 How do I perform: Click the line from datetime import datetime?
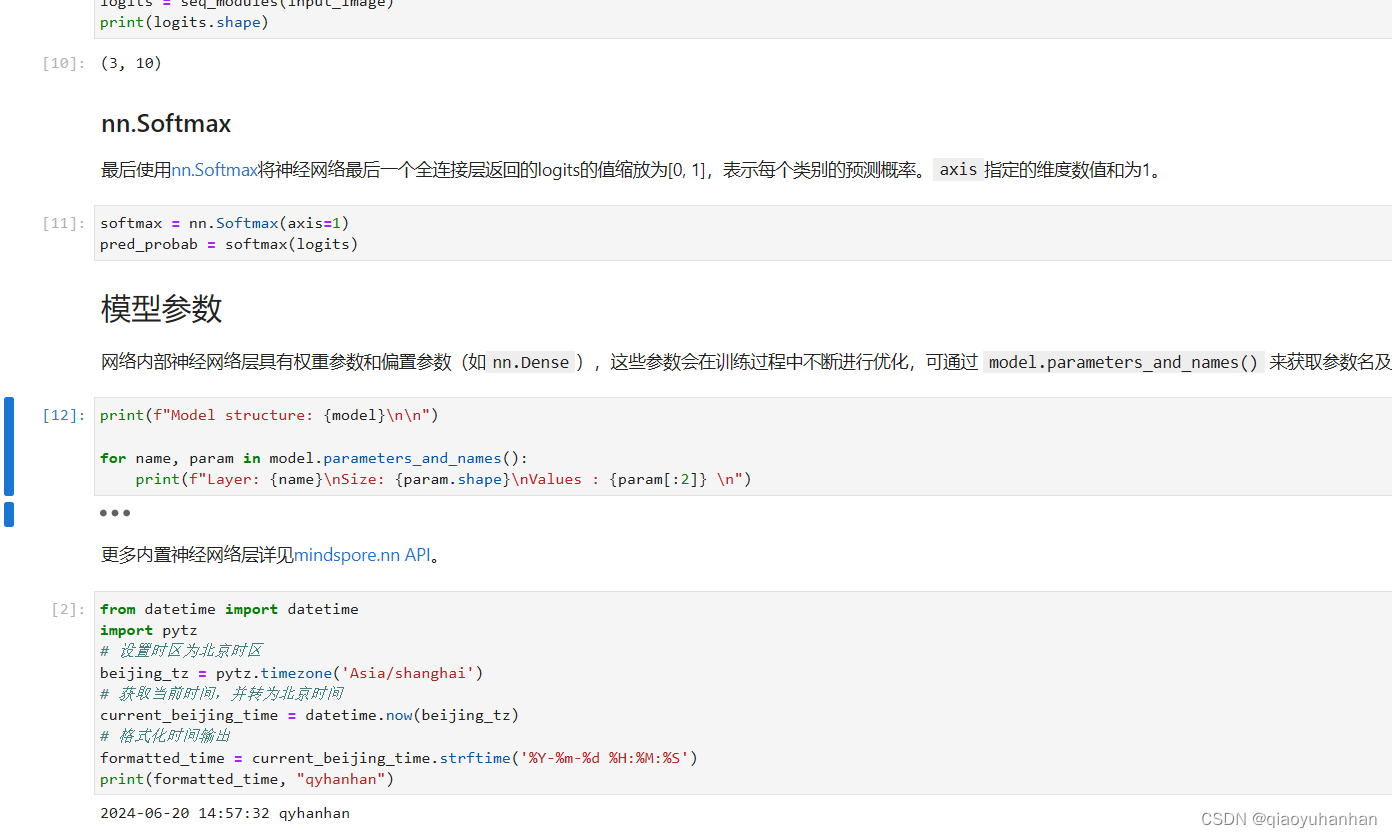229,609
